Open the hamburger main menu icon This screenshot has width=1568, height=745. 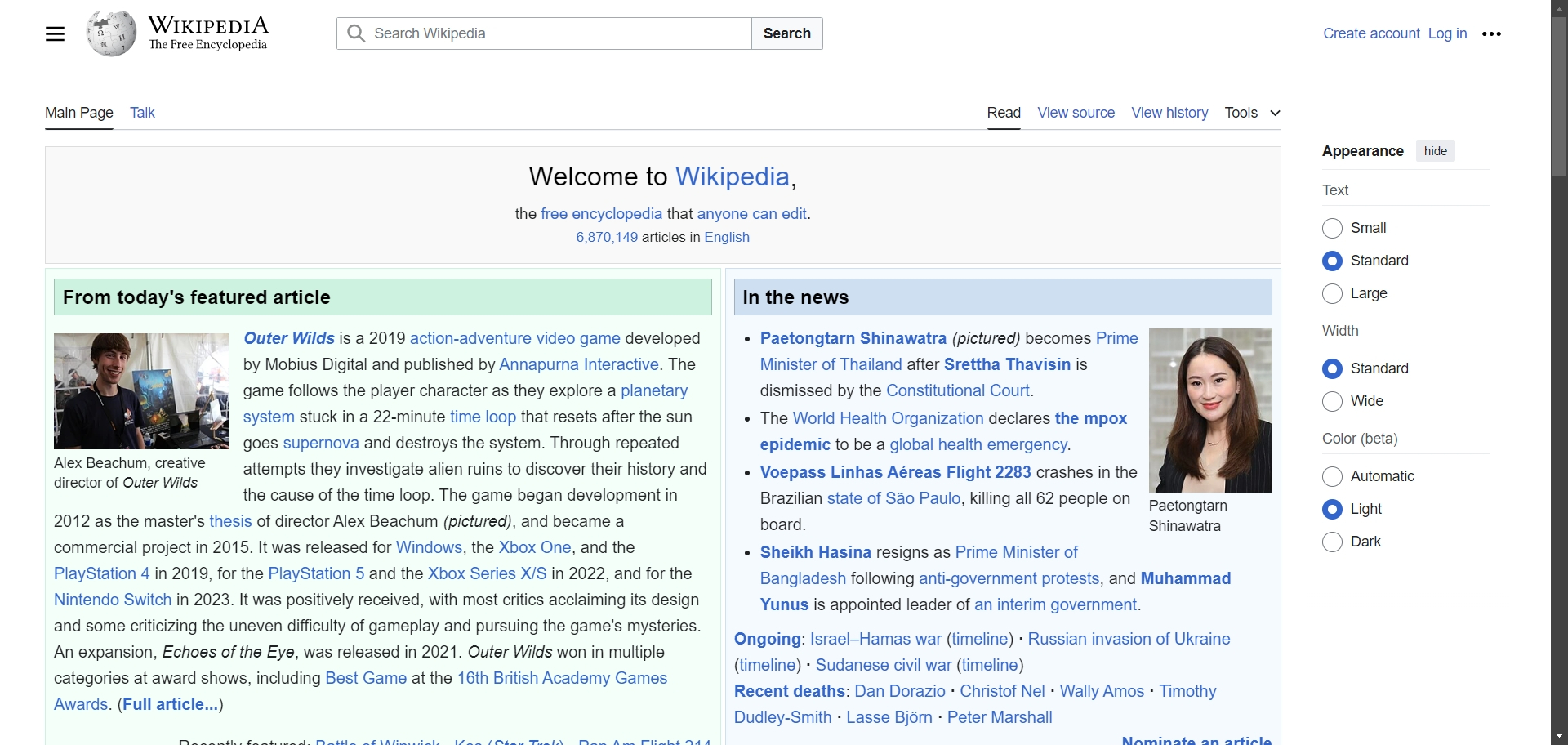click(55, 33)
